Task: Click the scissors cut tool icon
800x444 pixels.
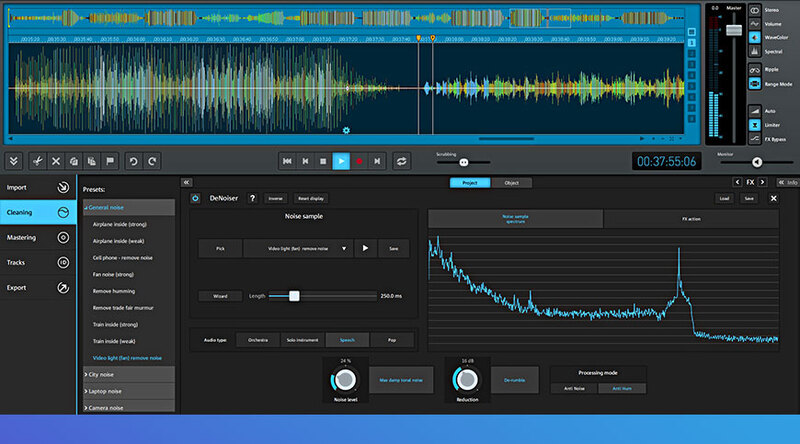Action: [36, 160]
